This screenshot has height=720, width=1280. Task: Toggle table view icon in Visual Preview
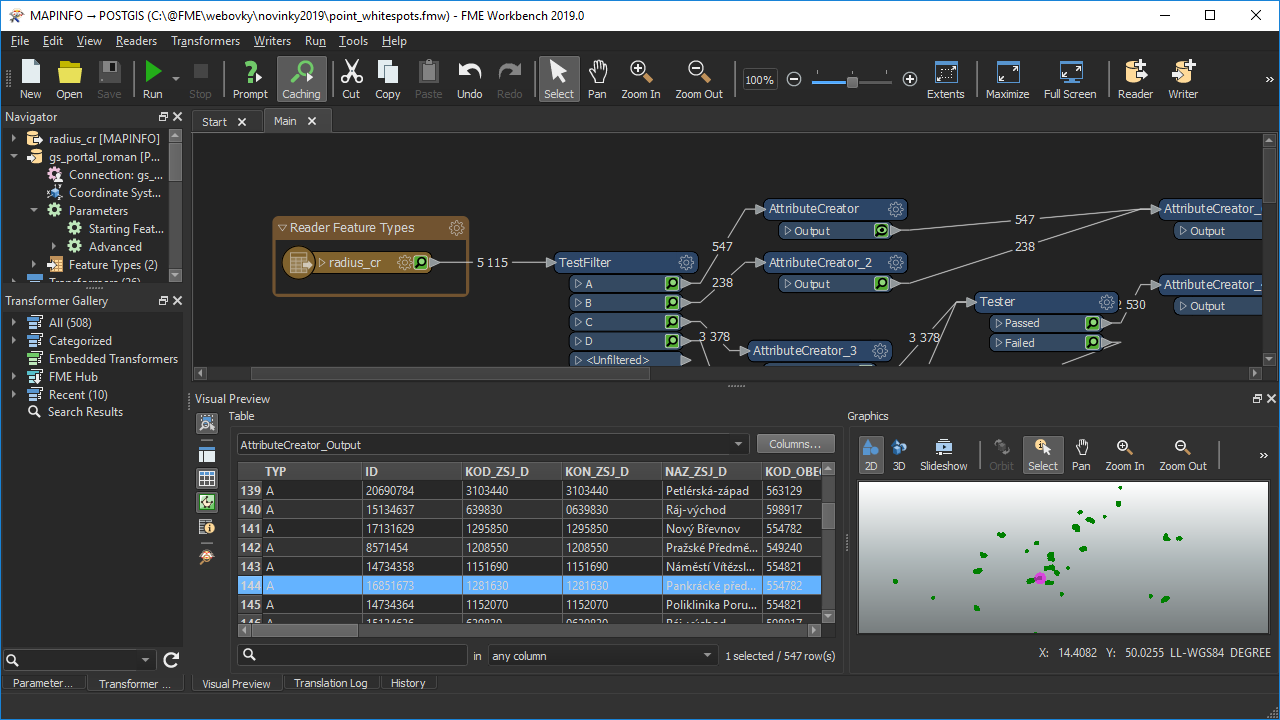(207, 479)
